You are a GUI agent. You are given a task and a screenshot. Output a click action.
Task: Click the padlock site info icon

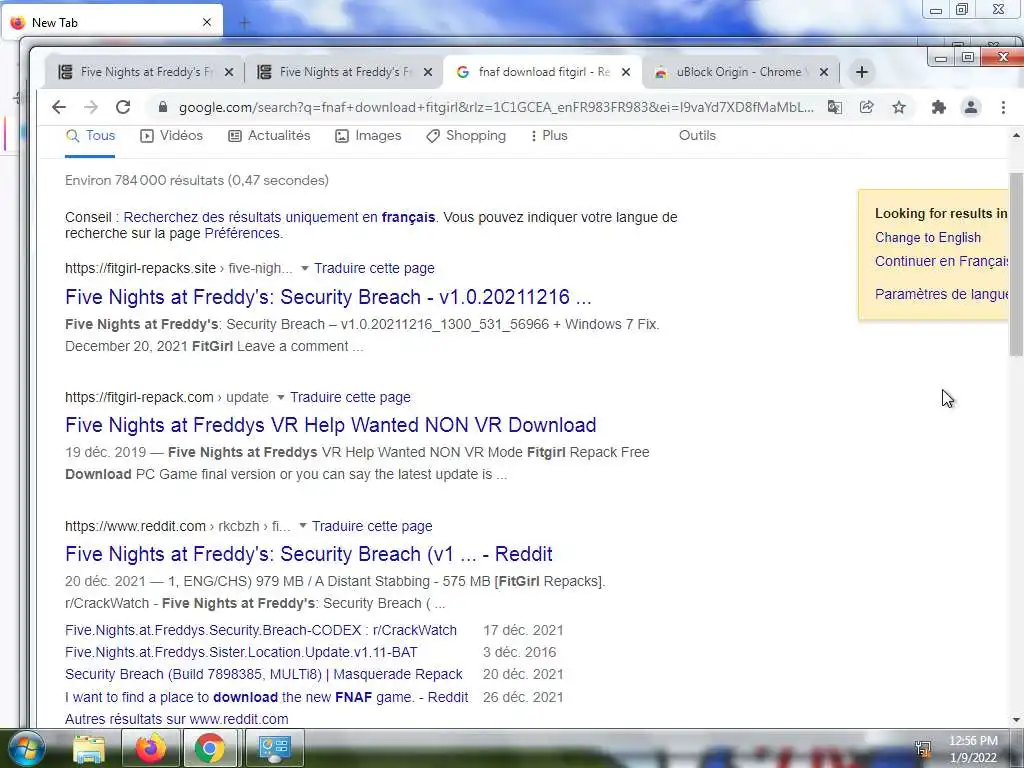click(163, 107)
